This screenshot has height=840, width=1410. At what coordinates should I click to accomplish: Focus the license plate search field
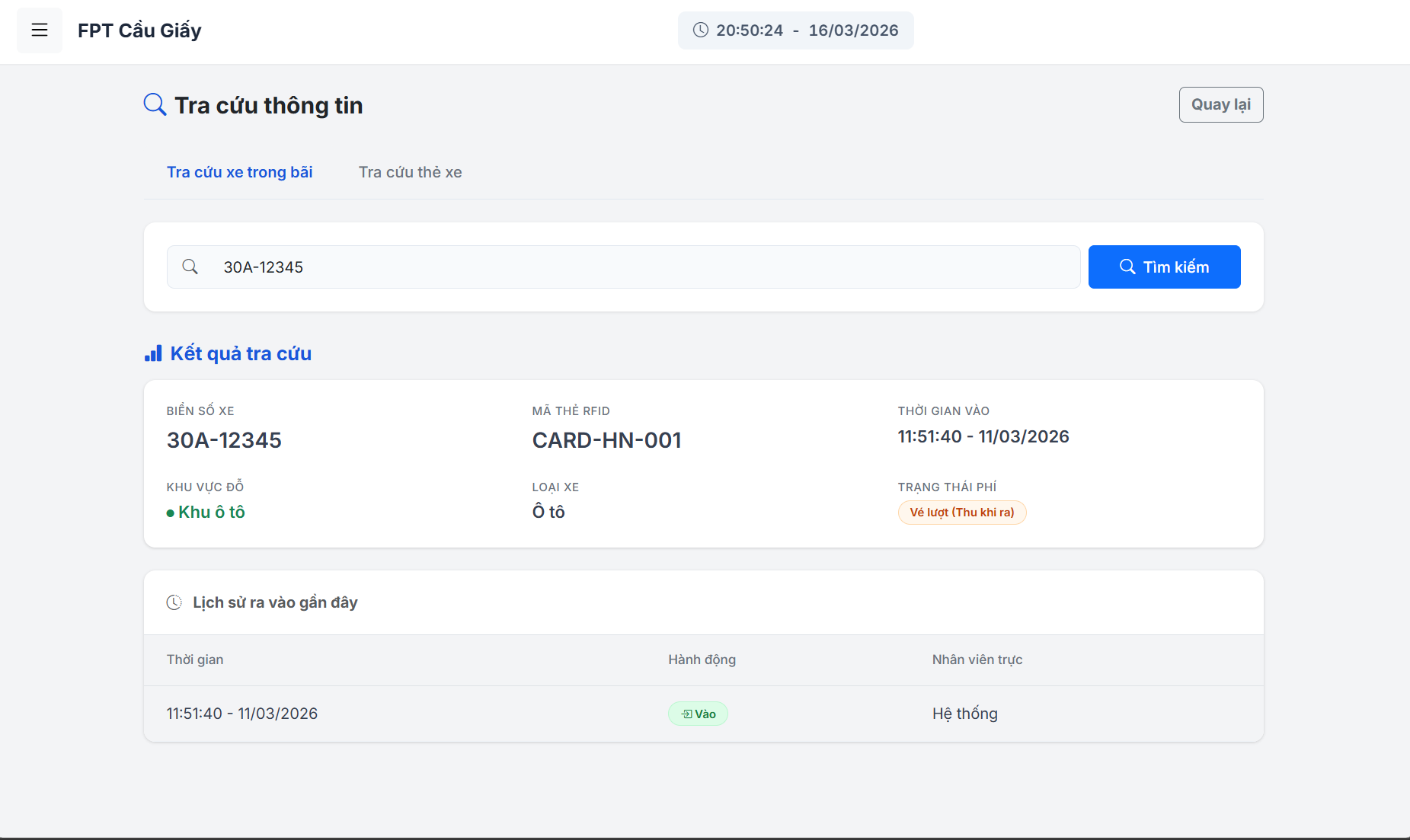click(640, 267)
